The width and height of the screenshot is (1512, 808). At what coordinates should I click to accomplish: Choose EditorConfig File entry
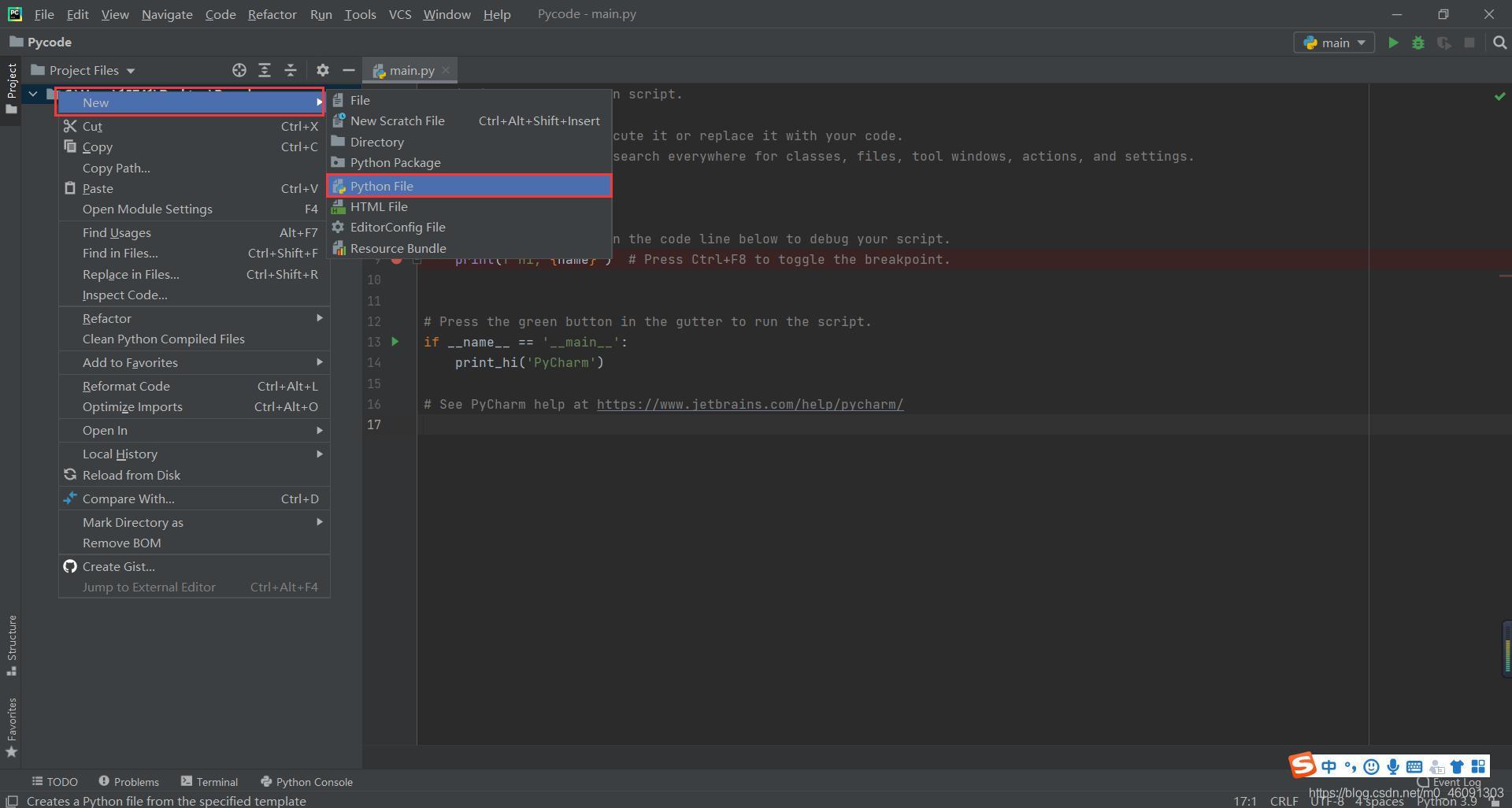tap(469, 227)
